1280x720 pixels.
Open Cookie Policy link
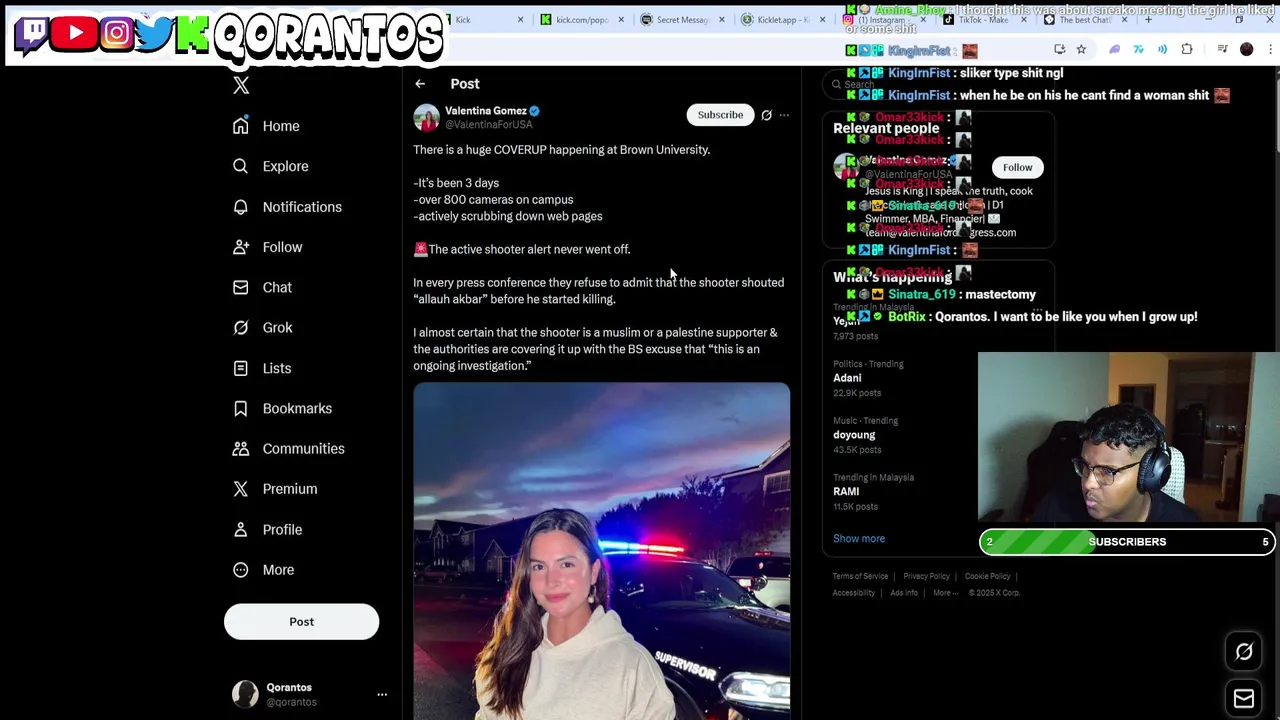[987, 577]
